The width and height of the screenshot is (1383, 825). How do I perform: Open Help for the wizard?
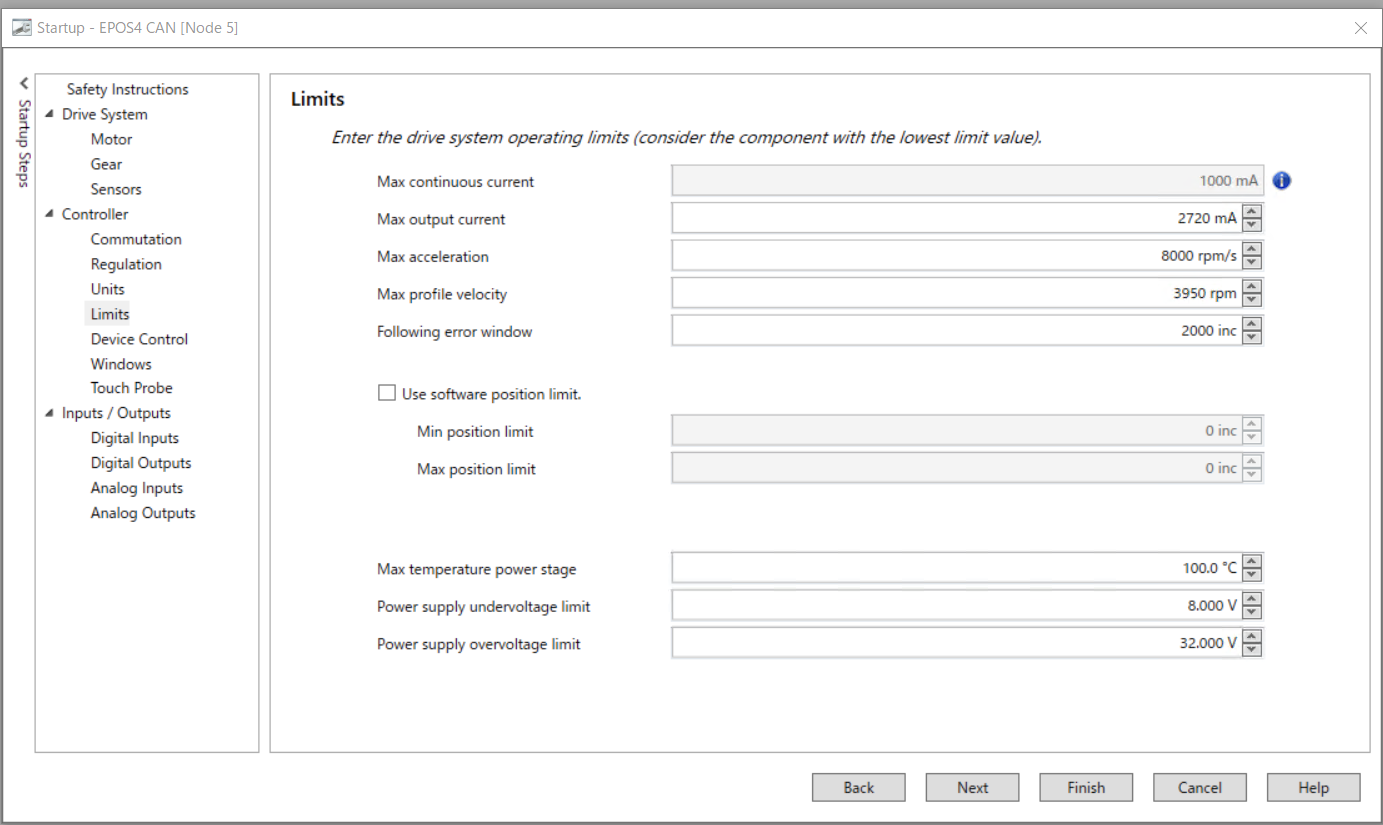[1314, 787]
